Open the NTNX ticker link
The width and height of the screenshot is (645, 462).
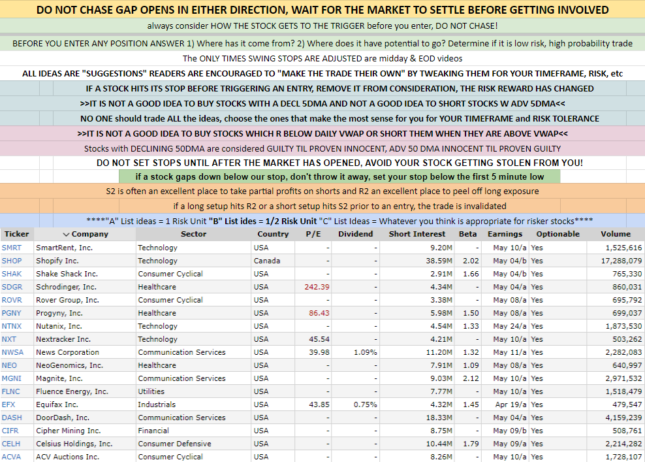(x=12, y=326)
